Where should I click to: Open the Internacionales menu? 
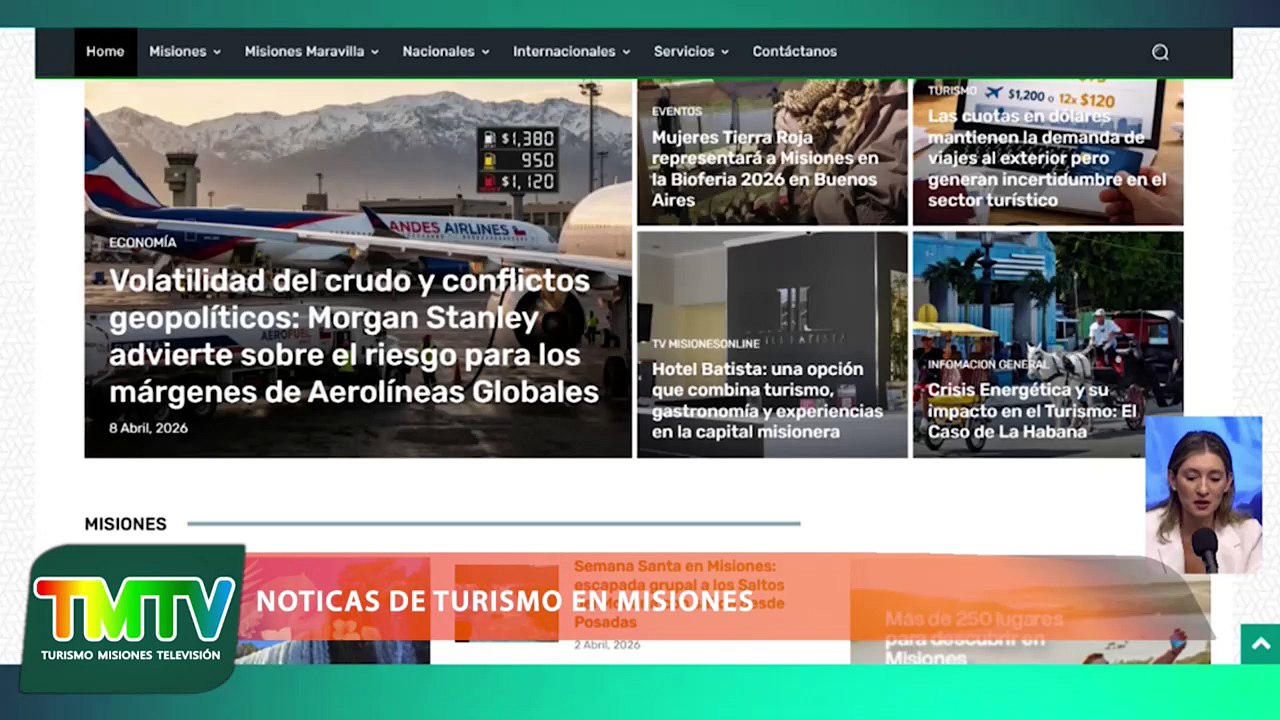tap(564, 52)
